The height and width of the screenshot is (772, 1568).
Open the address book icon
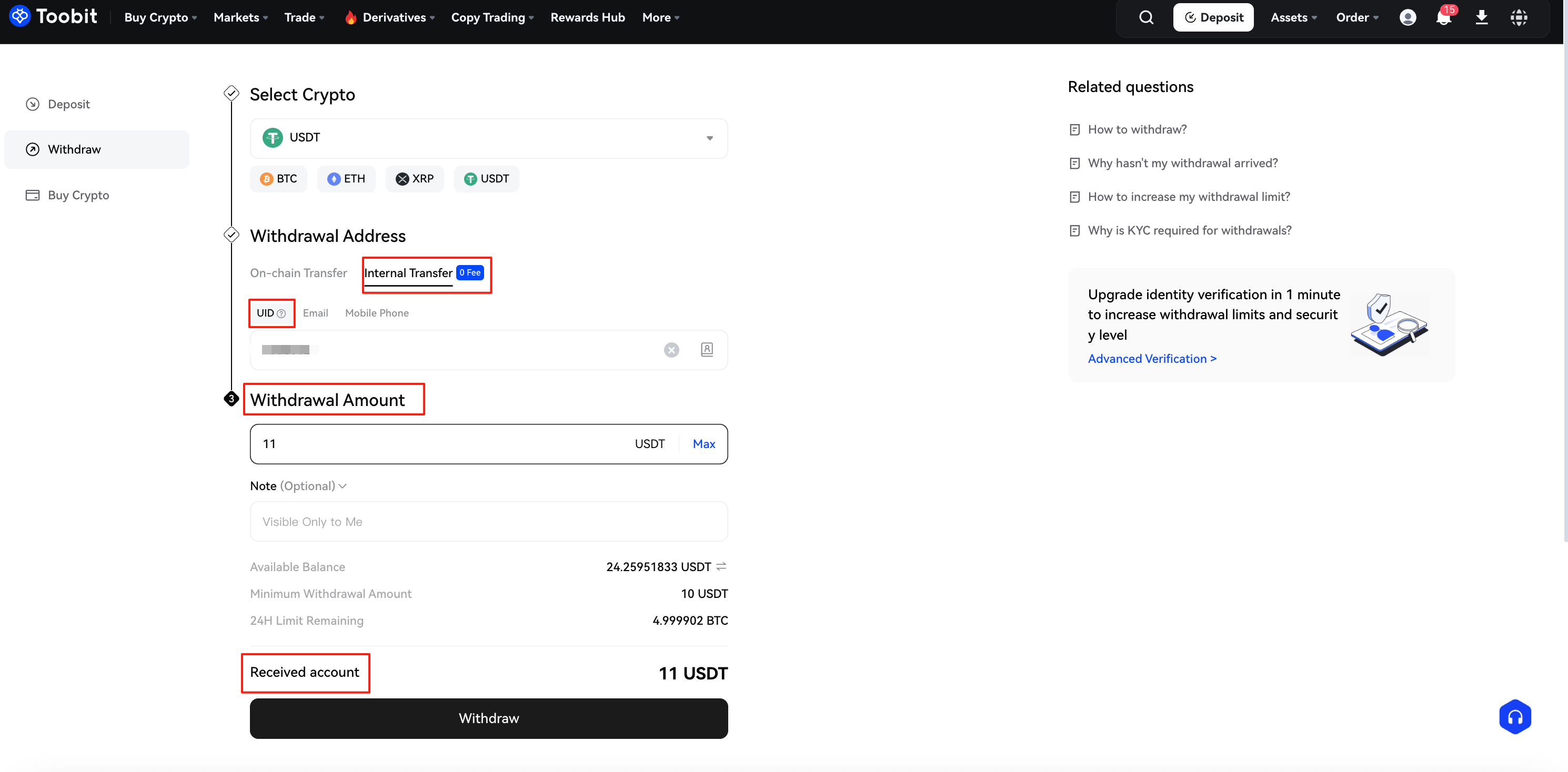coord(707,350)
